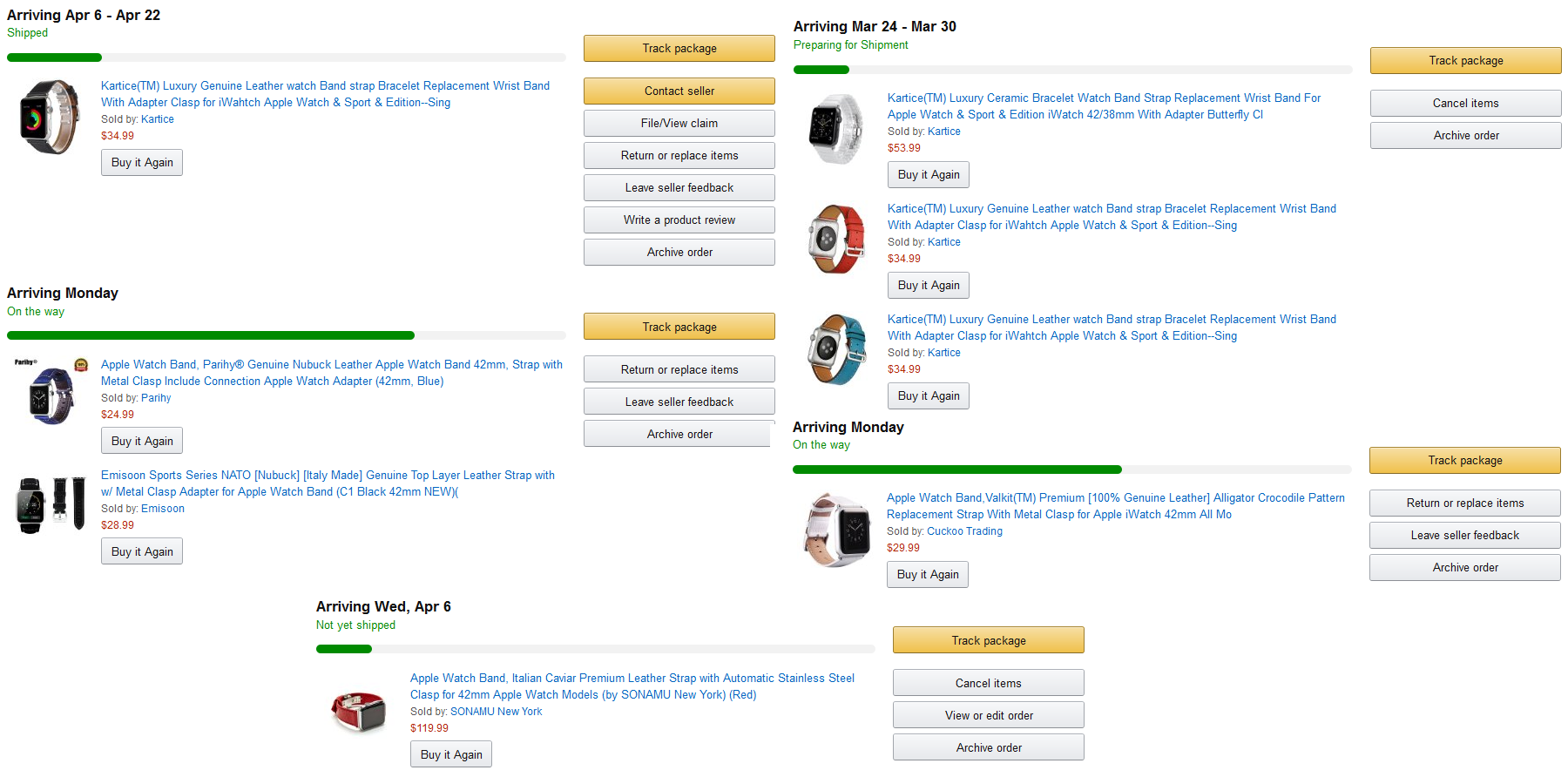Open the Parihy blue nubuck band thumbnail

51,390
